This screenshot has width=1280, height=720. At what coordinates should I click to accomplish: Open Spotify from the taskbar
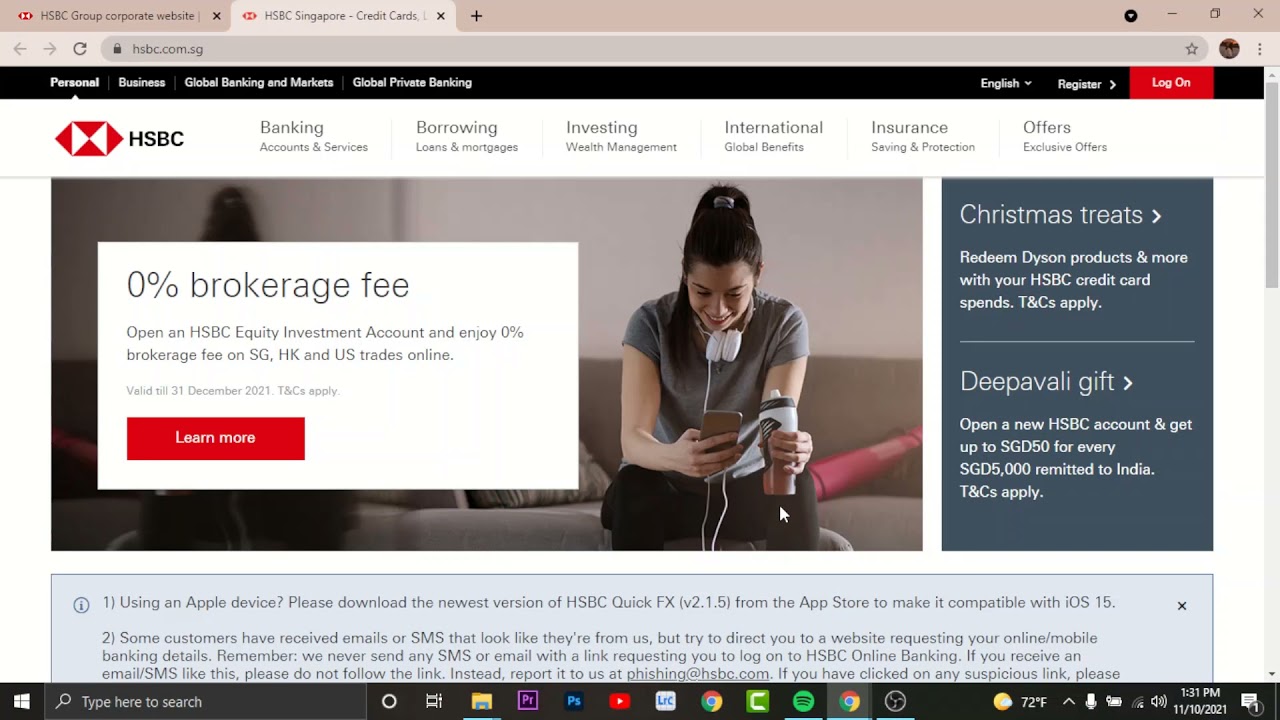pos(803,701)
